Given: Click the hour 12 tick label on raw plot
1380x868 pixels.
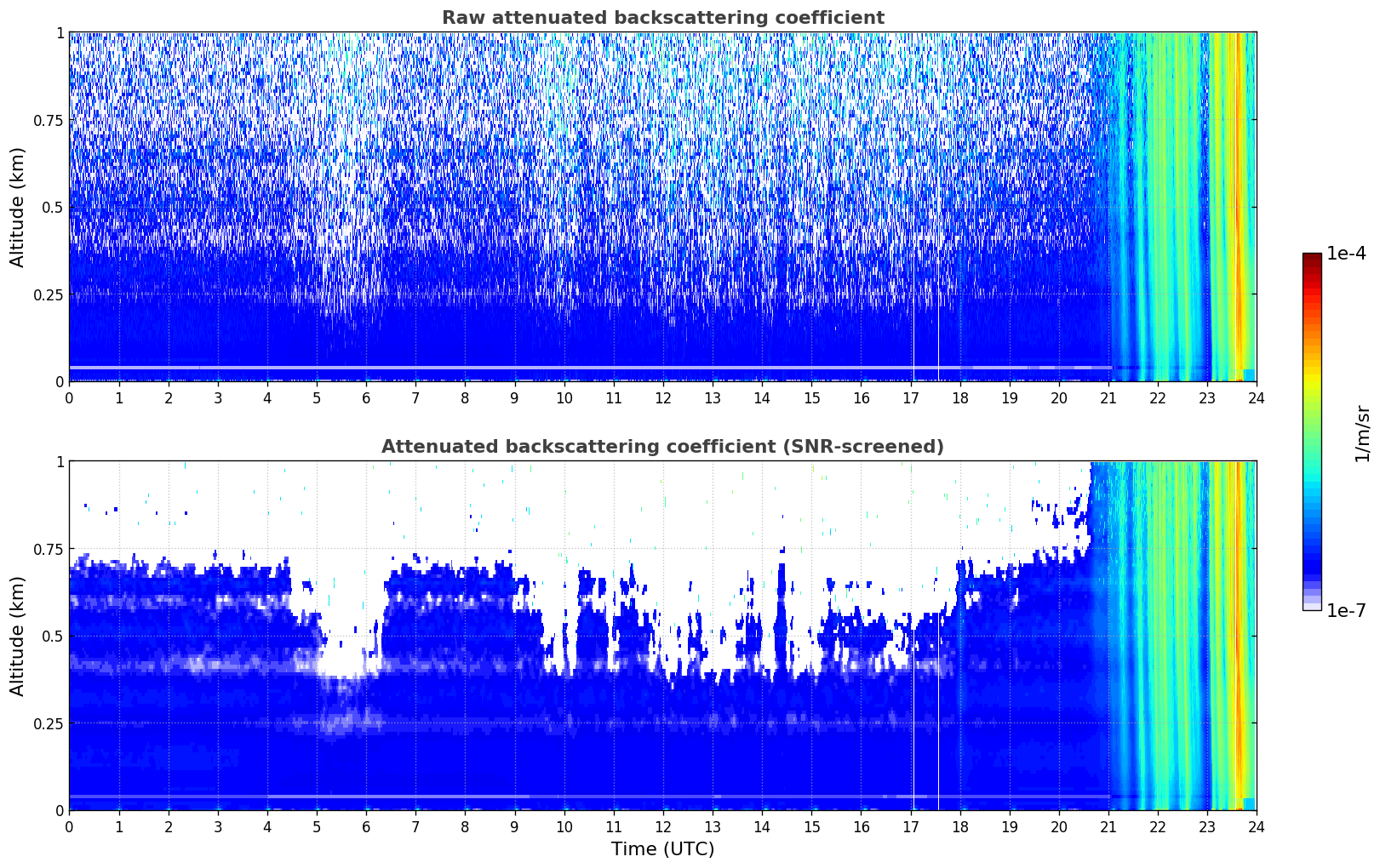Looking at the screenshot, I should tap(663, 397).
